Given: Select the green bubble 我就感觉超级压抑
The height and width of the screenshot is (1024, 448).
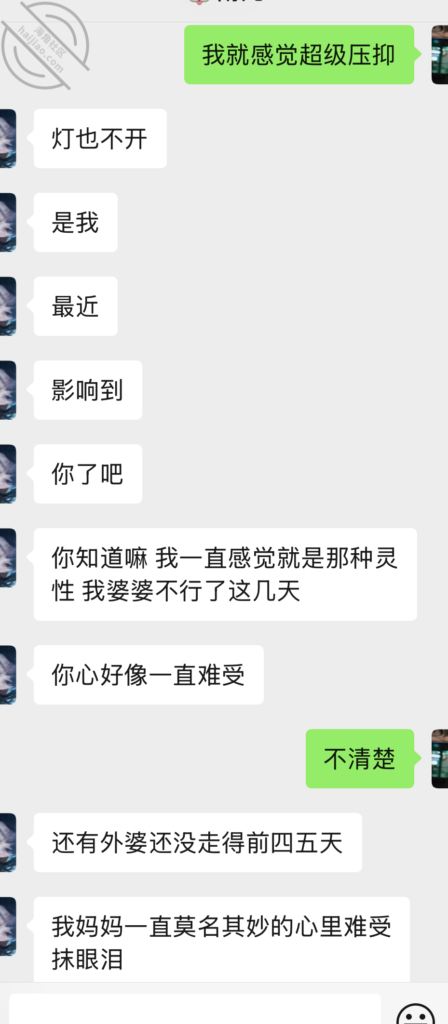Looking at the screenshot, I should (299, 55).
